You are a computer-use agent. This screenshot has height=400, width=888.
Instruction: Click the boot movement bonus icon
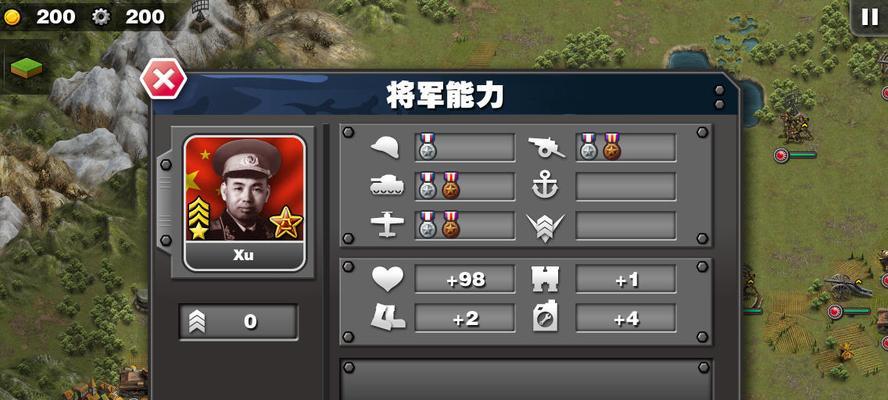(387, 317)
